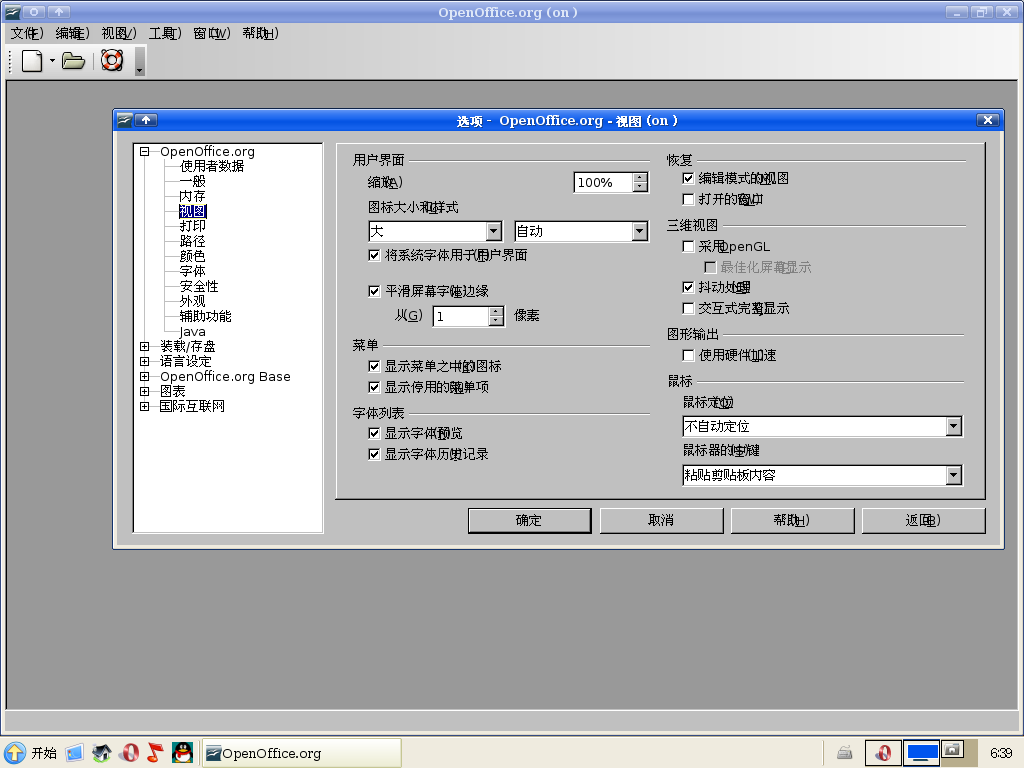This screenshot has width=1024, height=768.
Task: Click the printer icon in the system tray
Action: (x=844, y=753)
